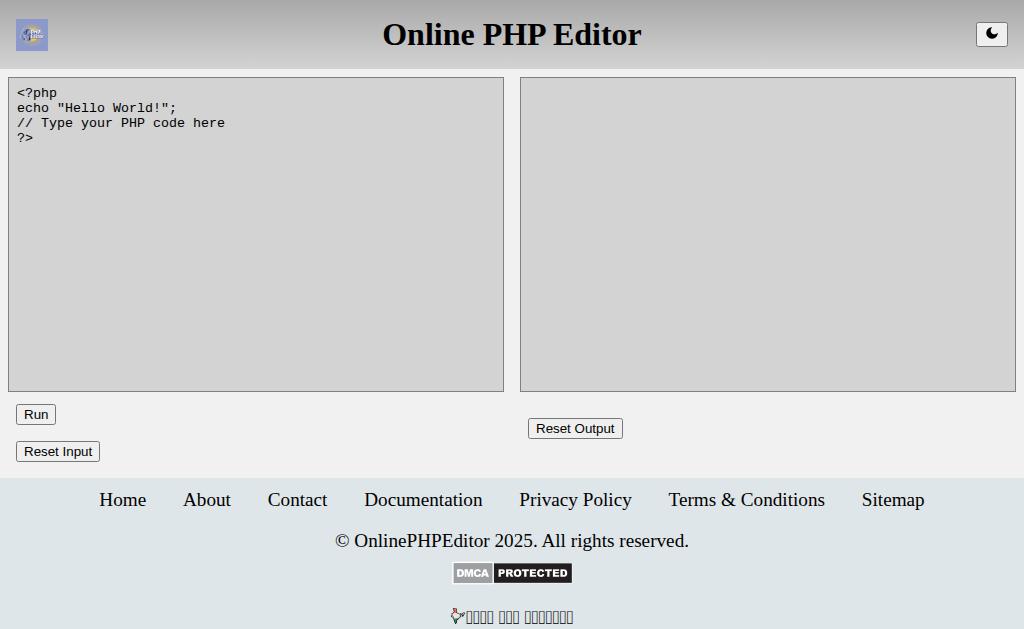
Task: Toggle dark mode with the moon button
Action: coord(991,35)
